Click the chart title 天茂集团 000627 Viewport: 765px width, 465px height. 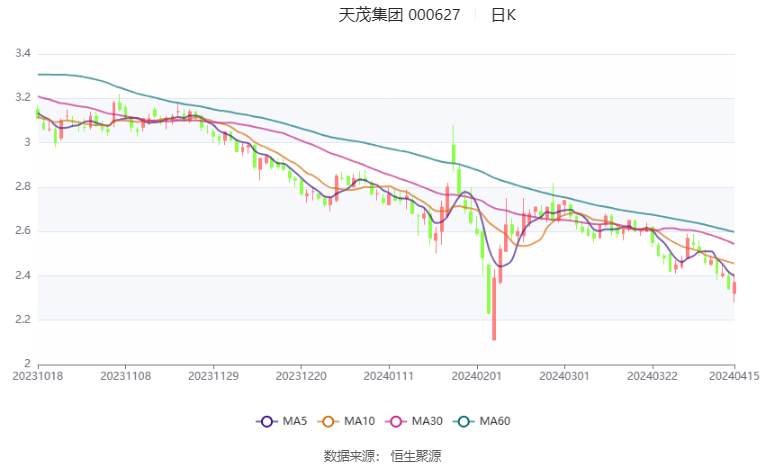[399, 15]
